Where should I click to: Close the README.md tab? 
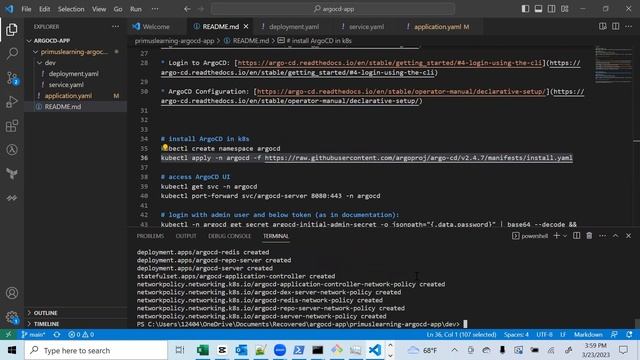click(246, 27)
